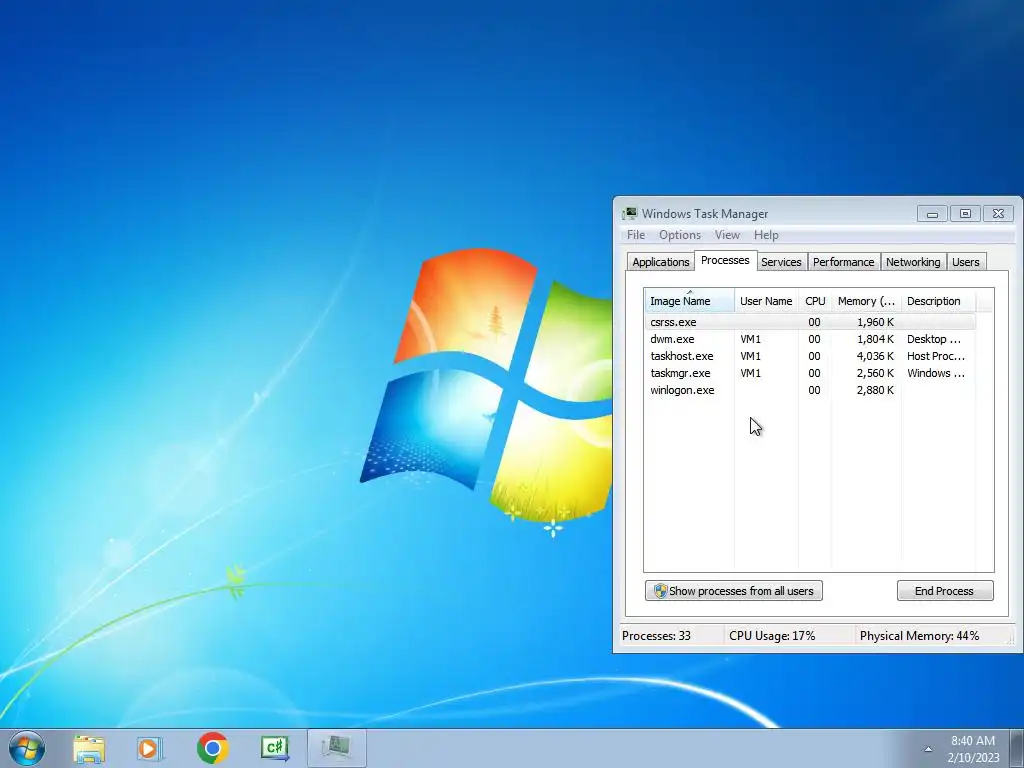Switch to the Services tab

(x=781, y=262)
